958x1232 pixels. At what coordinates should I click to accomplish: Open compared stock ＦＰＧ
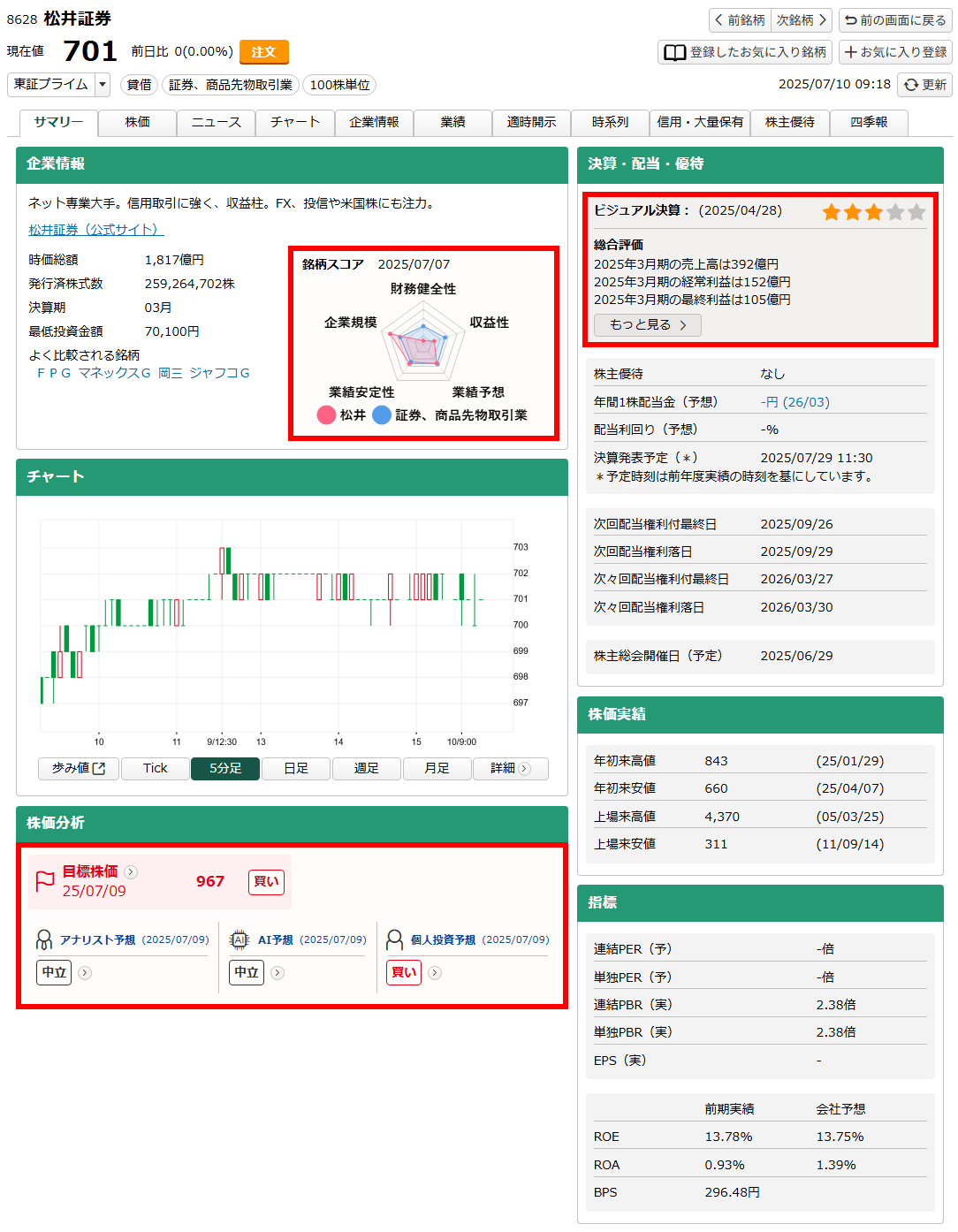click(54, 373)
